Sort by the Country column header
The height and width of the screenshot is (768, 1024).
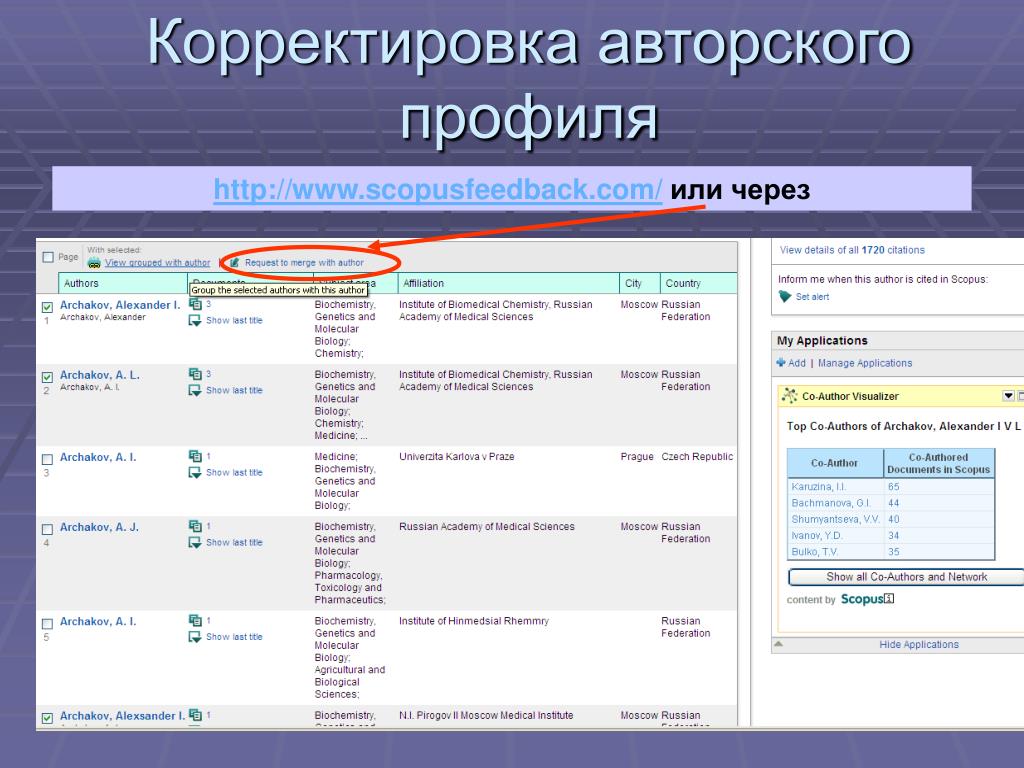pos(699,283)
